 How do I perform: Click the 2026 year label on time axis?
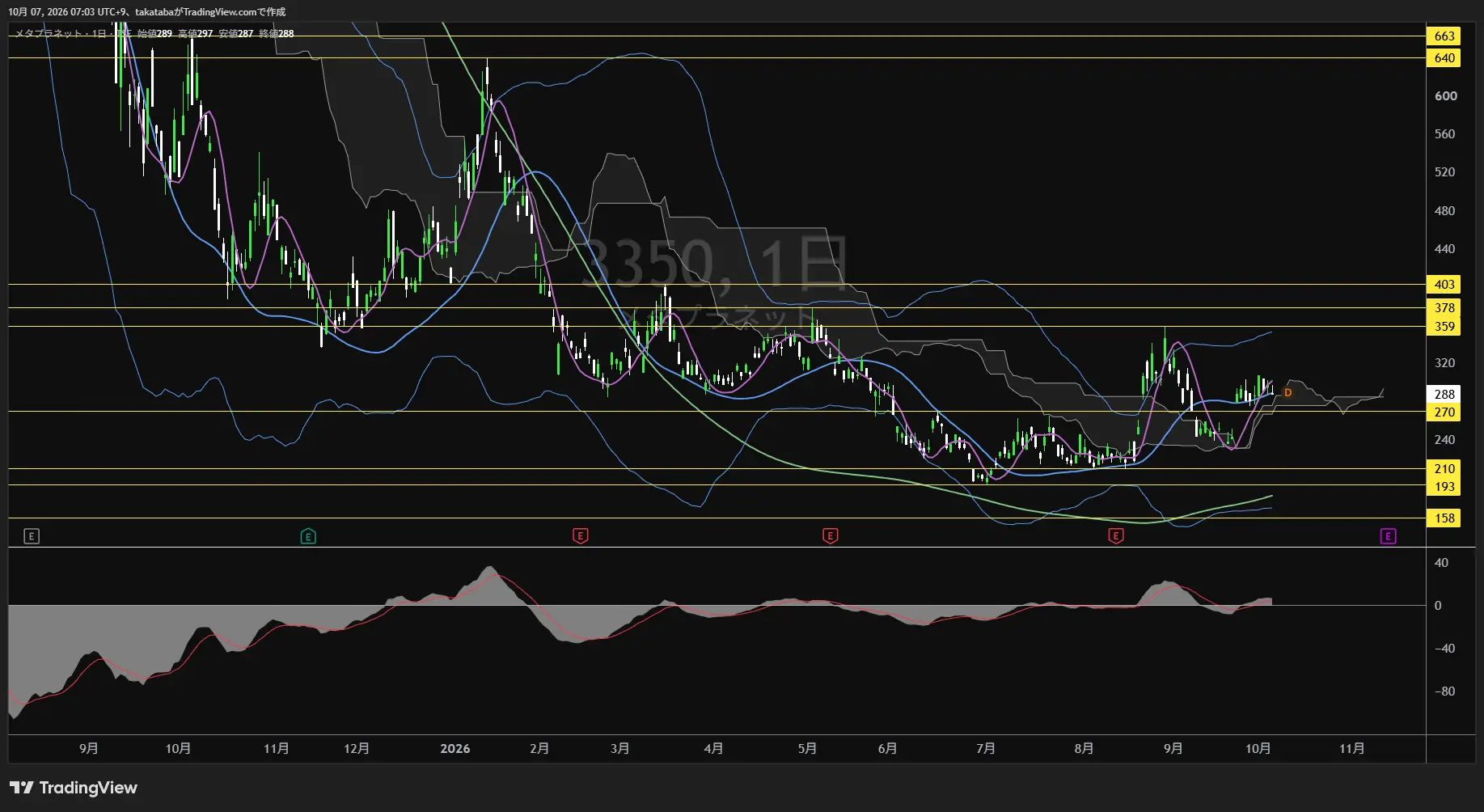pos(455,749)
